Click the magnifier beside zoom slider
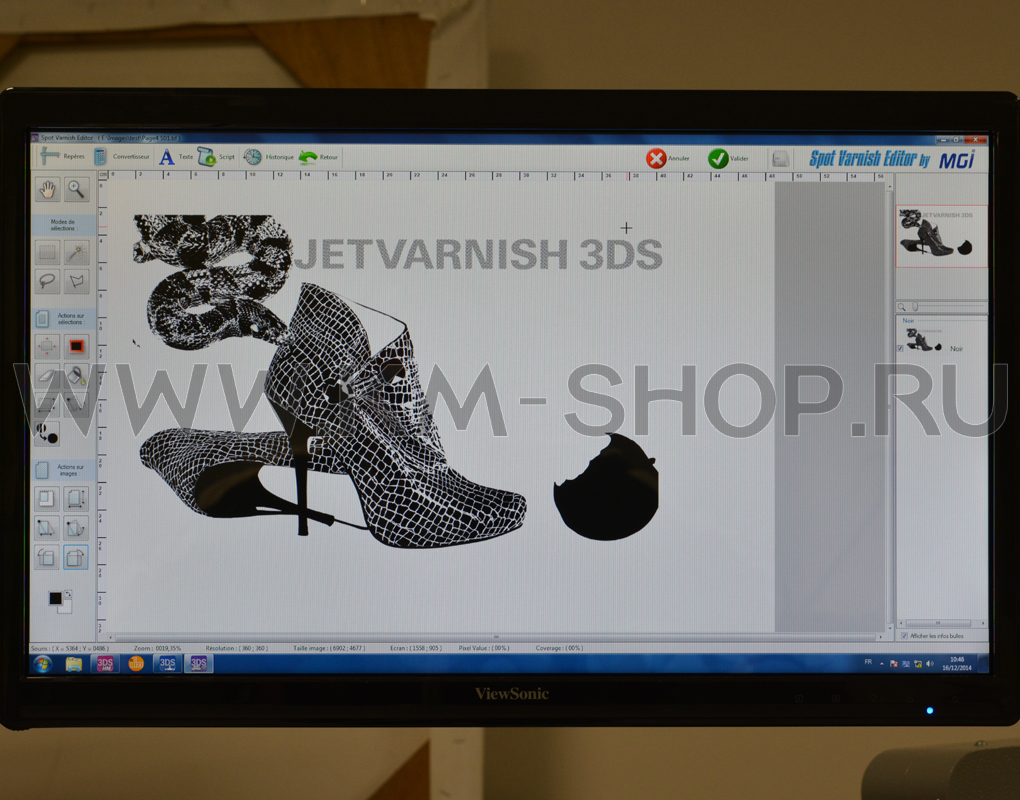 coord(902,306)
